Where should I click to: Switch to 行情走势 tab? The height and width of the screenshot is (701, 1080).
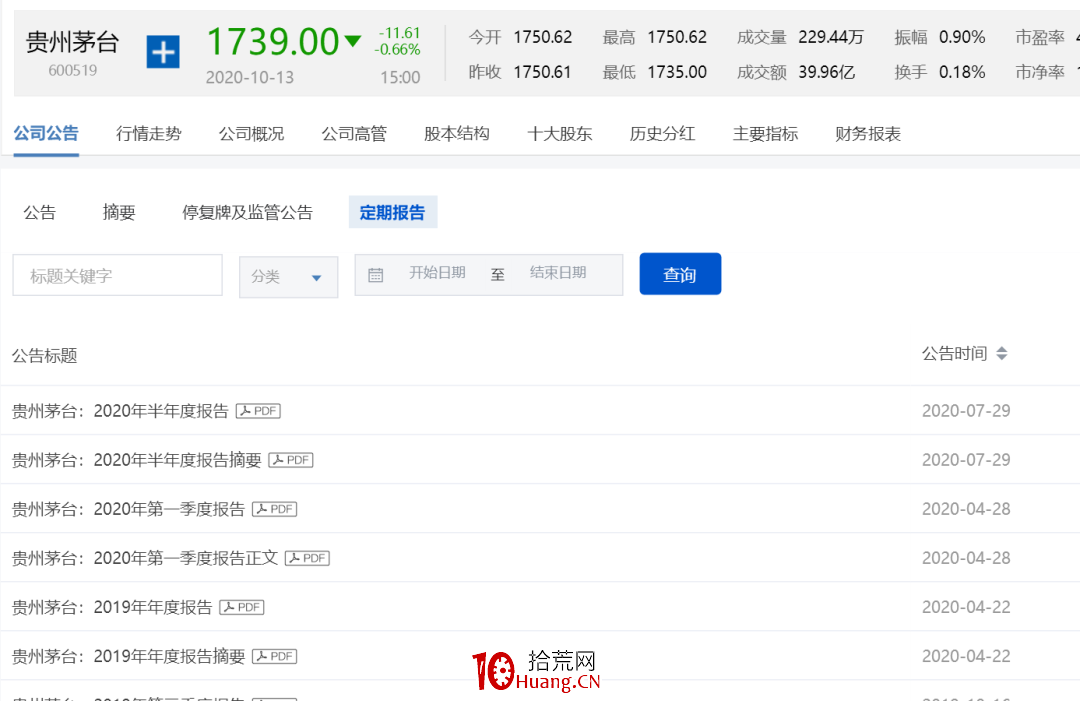149,134
